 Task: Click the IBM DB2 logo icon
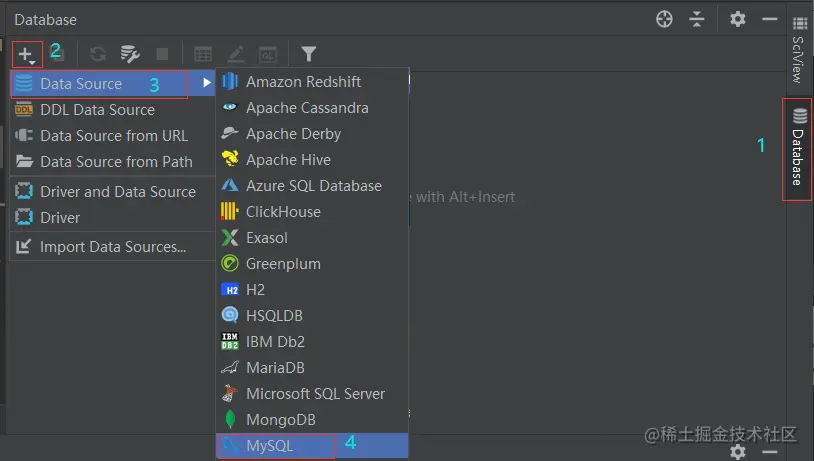pyautogui.click(x=229, y=341)
